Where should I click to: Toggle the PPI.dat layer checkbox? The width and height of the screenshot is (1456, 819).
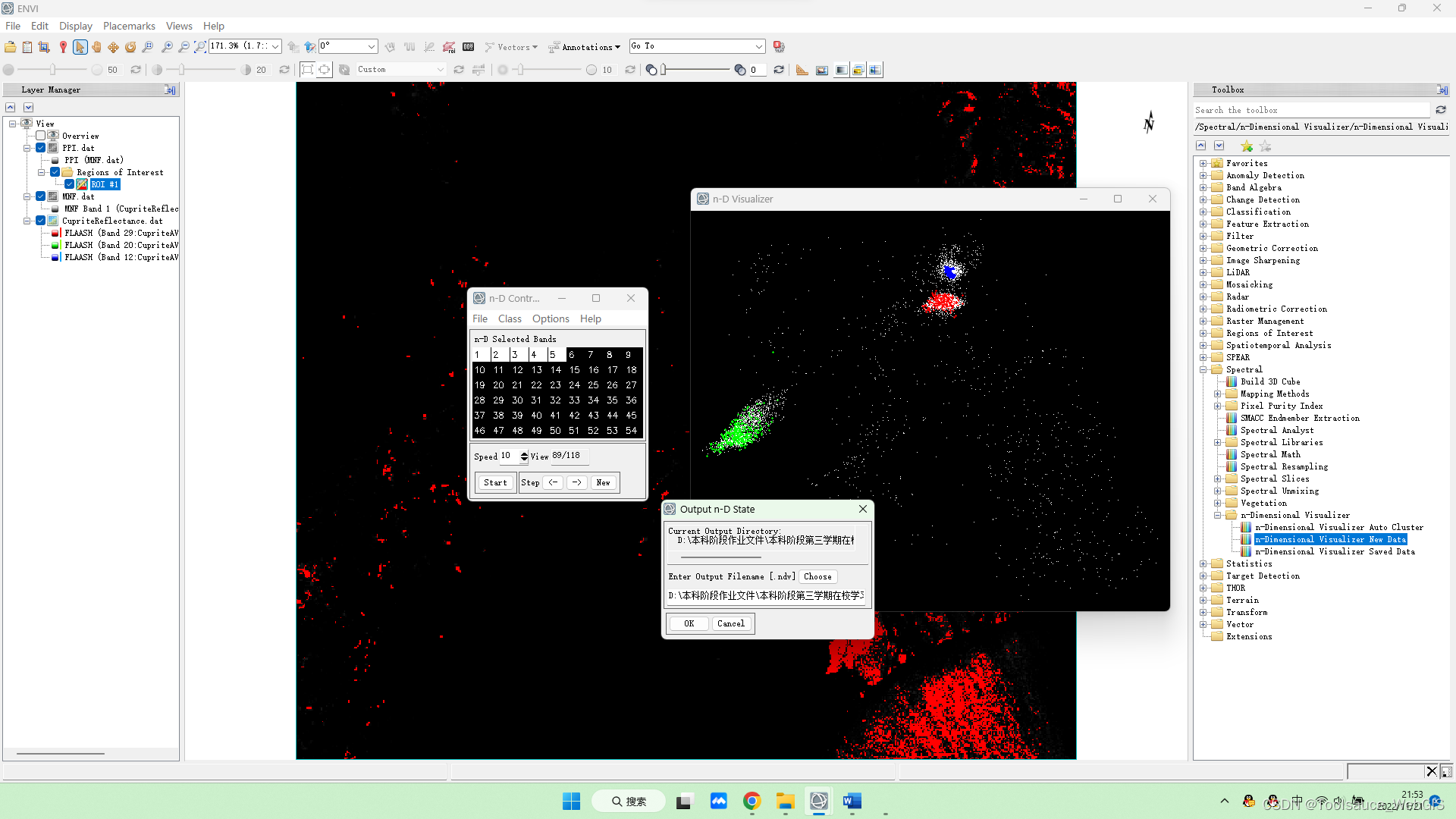tap(41, 148)
